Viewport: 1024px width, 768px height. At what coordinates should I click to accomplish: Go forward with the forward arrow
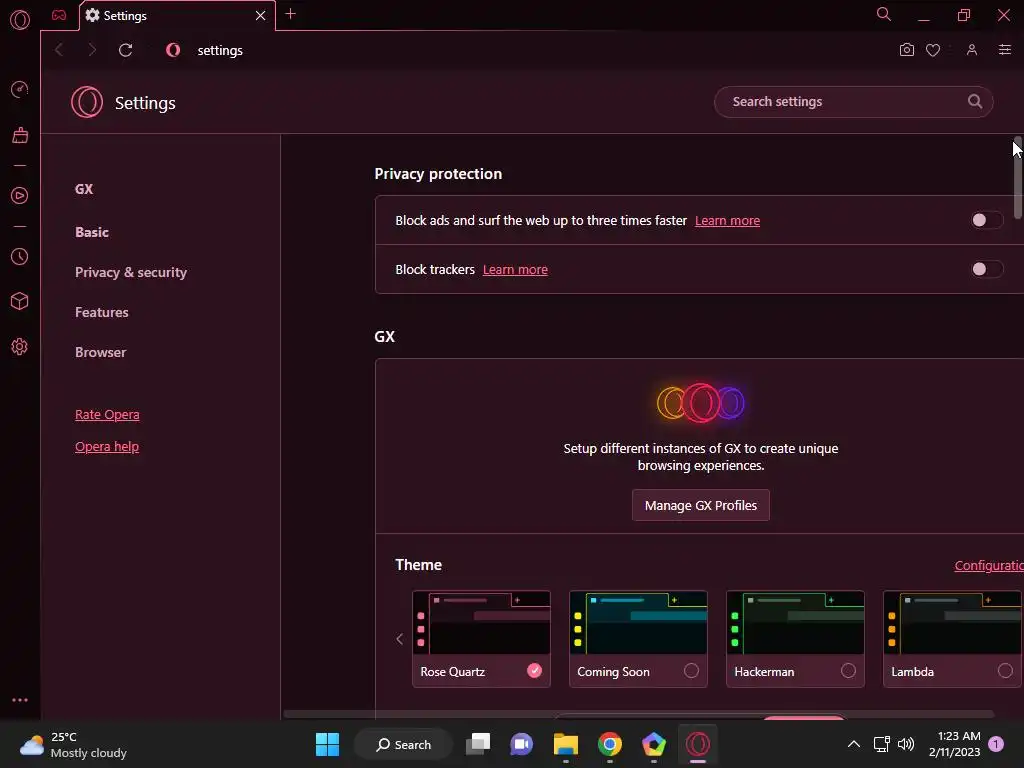click(92, 50)
